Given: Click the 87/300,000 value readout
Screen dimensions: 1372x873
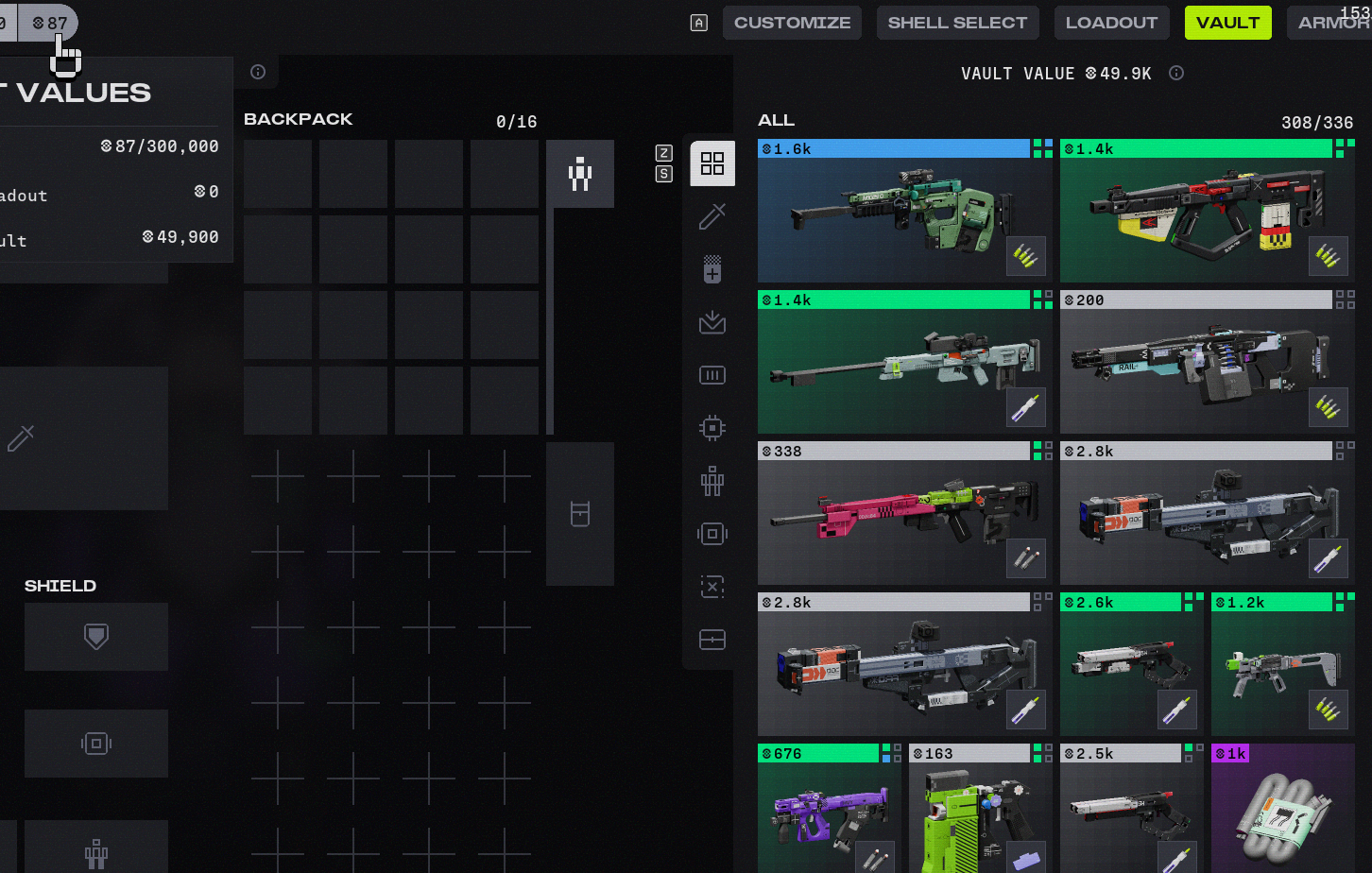Looking at the screenshot, I should (x=160, y=146).
